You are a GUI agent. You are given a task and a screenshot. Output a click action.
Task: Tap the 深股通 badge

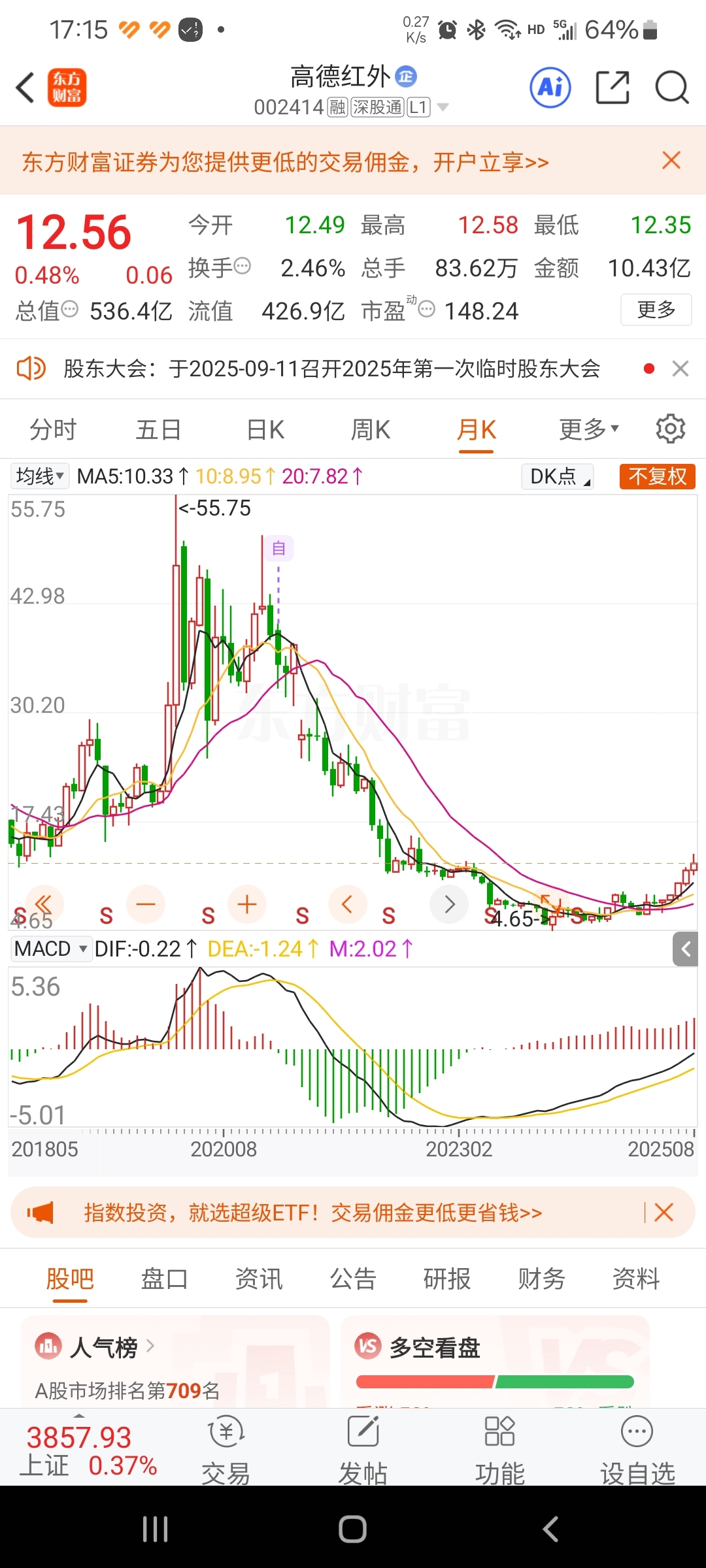[x=377, y=107]
